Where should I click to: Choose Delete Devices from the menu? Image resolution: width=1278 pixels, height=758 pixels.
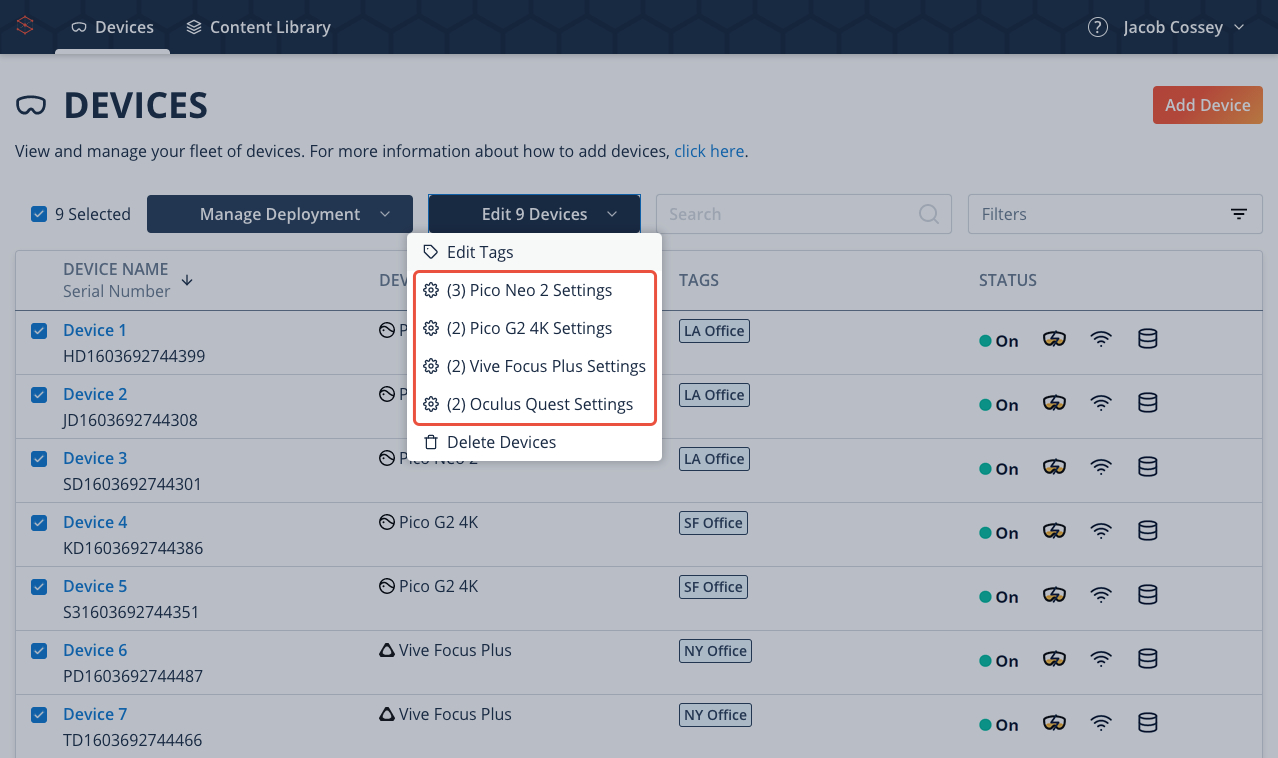pos(534,442)
